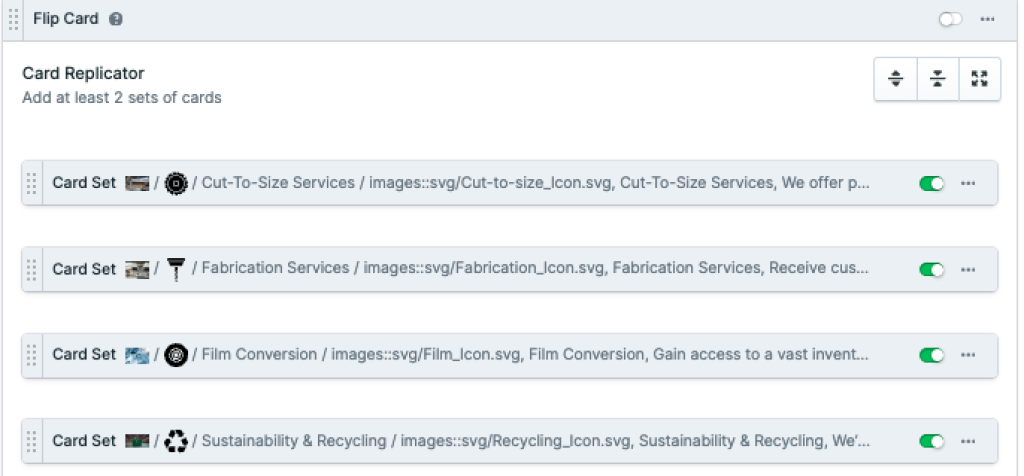Click the Cut-To-Size Services card drag handle
1024x476 pixels.
32,183
